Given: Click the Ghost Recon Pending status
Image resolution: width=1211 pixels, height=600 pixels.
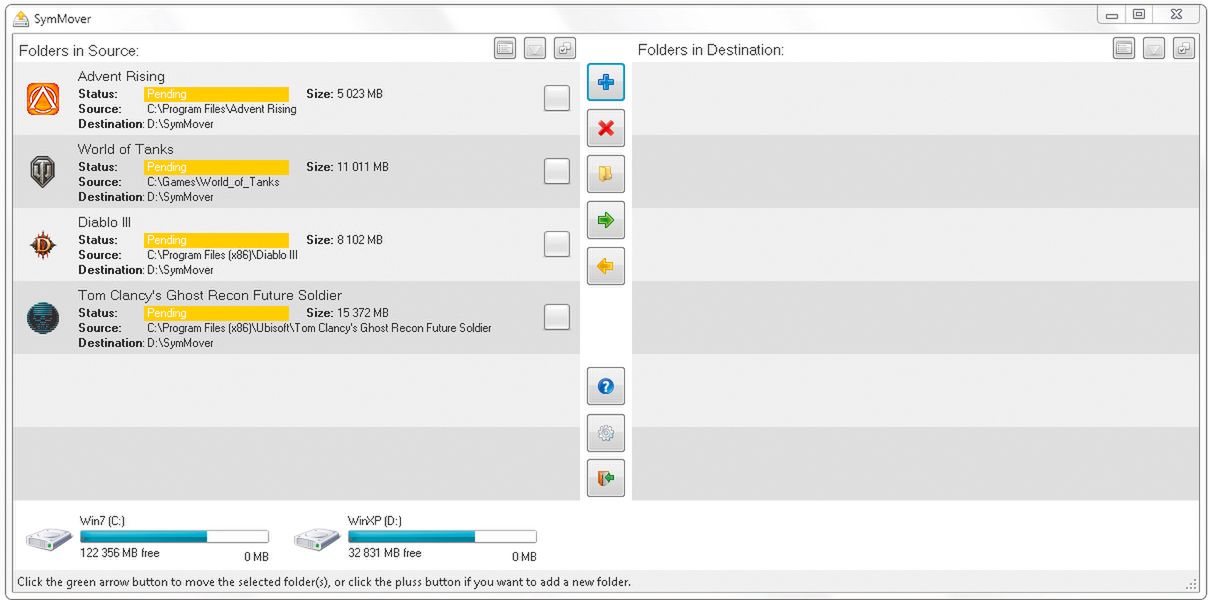Looking at the screenshot, I should click(216, 313).
